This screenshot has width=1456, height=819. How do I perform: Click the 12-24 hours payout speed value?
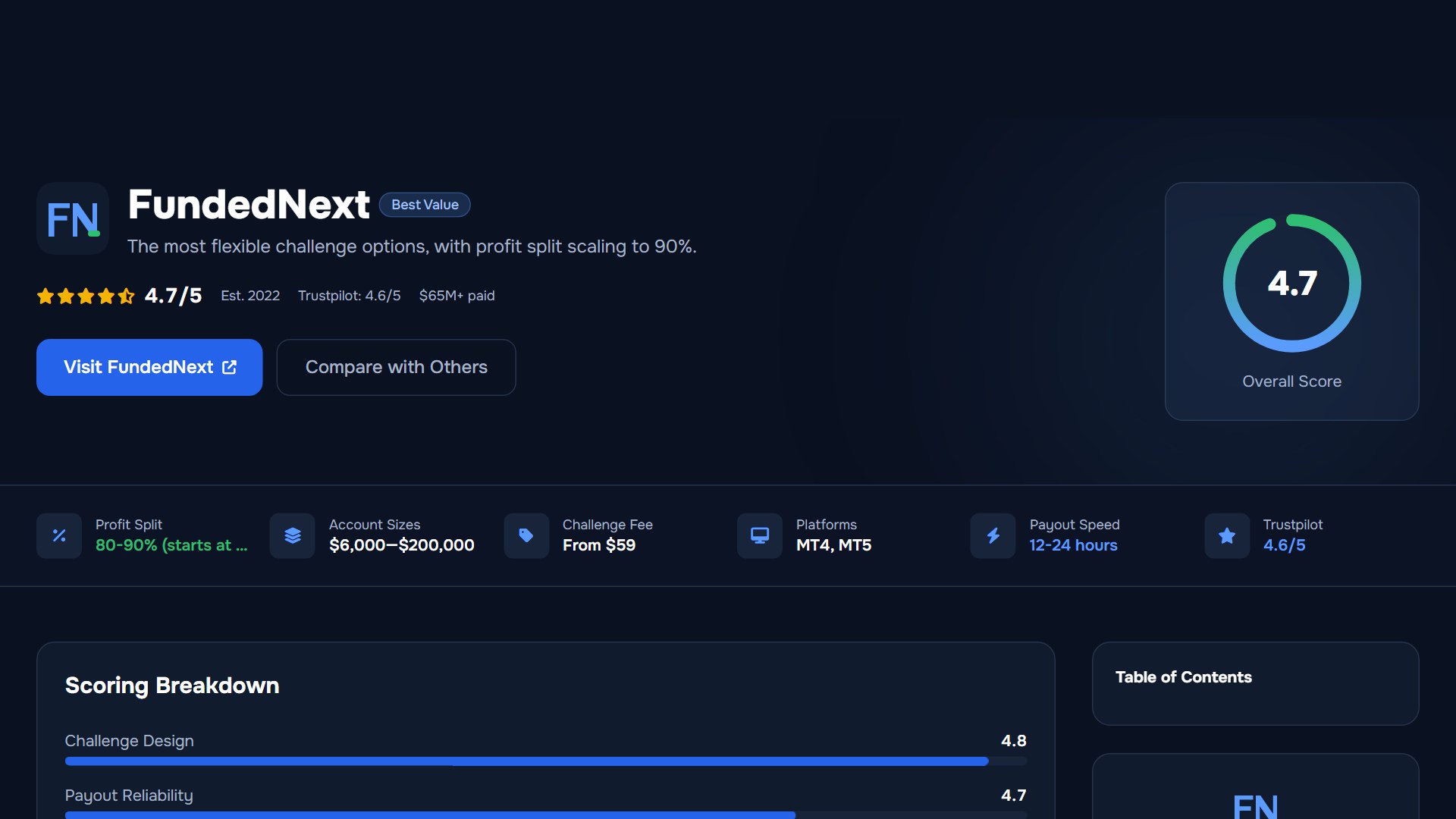coord(1073,545)
